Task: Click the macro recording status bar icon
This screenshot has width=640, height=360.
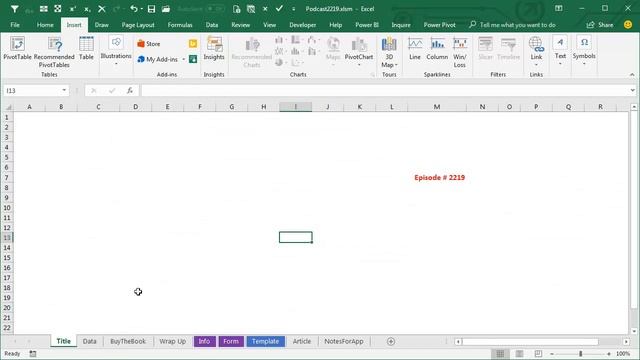Action: click(33, 354)
